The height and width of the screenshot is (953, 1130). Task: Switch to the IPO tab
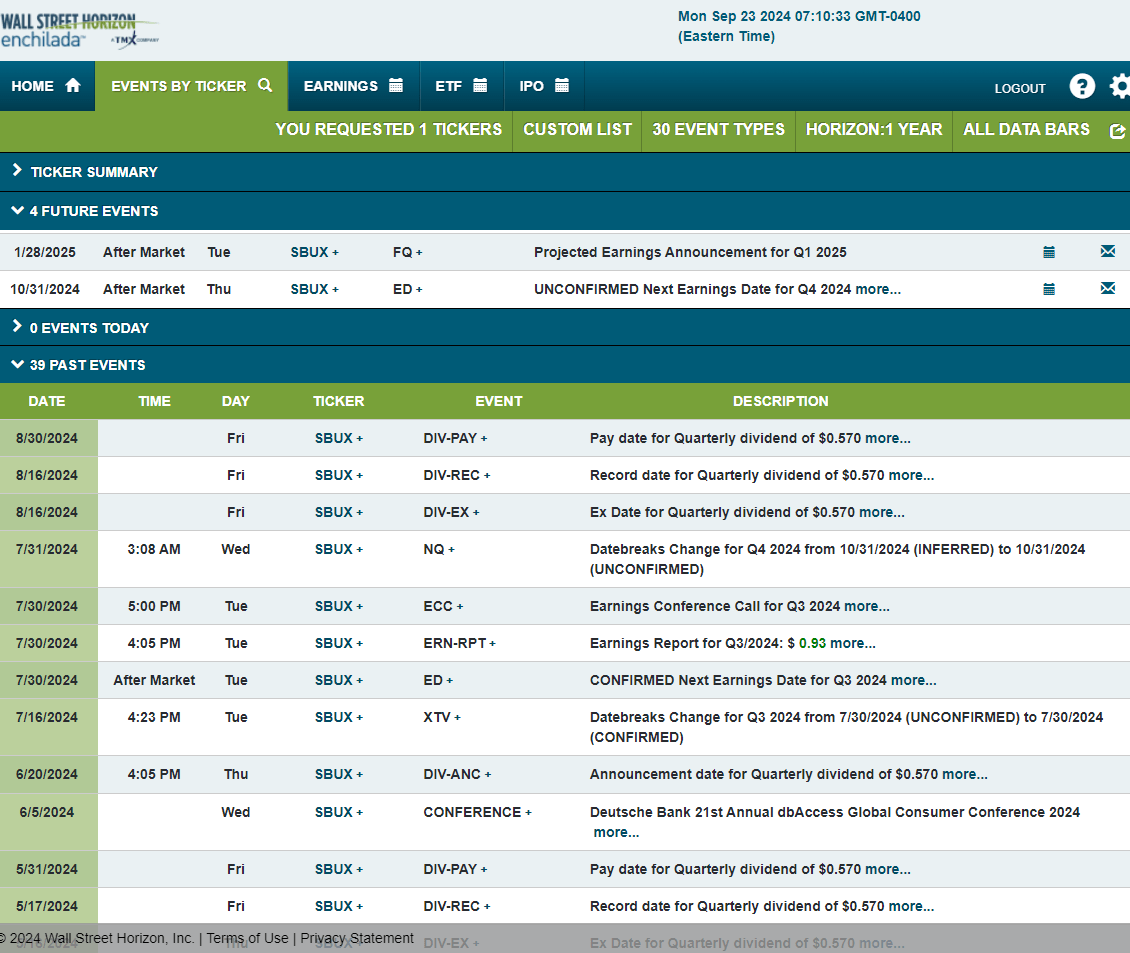(x=544, y=86)
